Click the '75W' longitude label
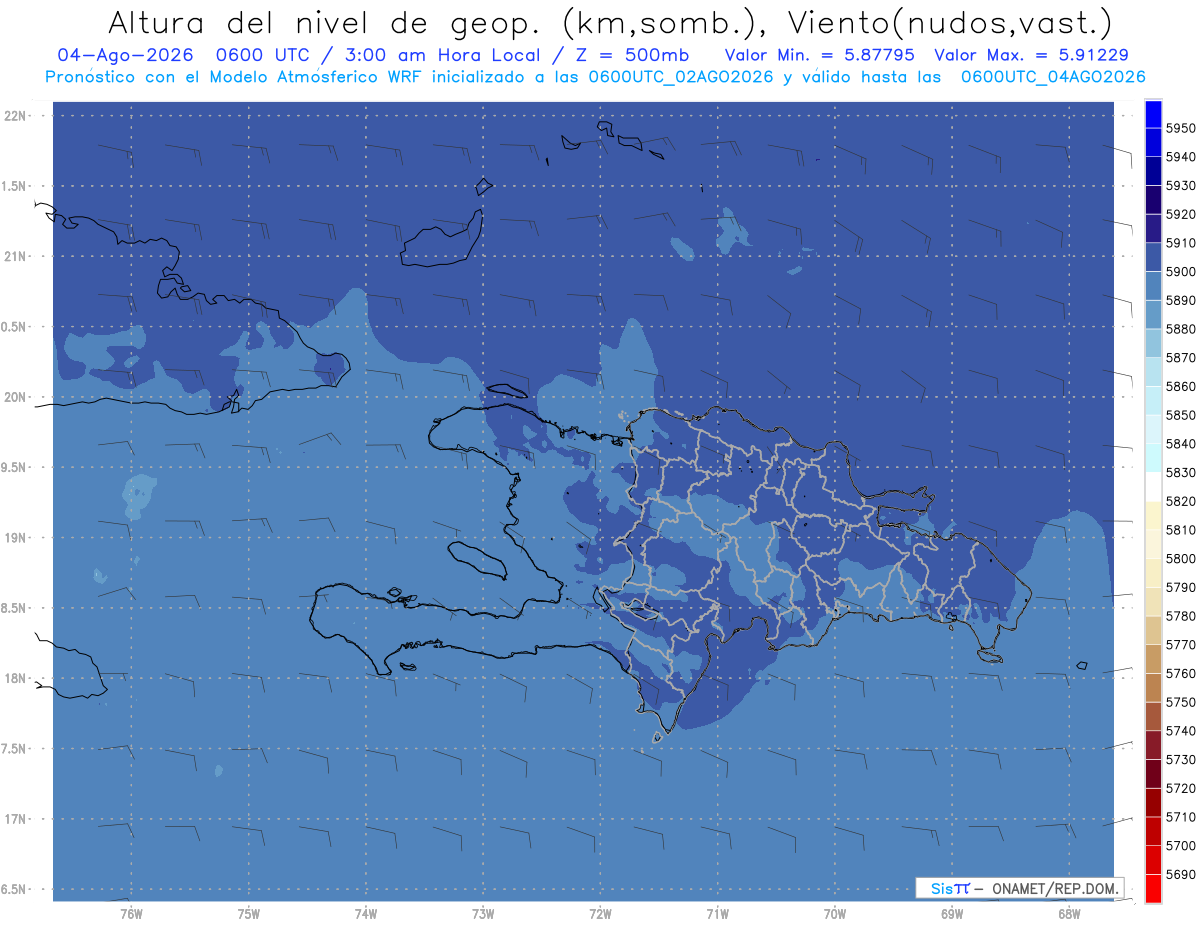This screenshot has height=927, width=1200. 249,913
